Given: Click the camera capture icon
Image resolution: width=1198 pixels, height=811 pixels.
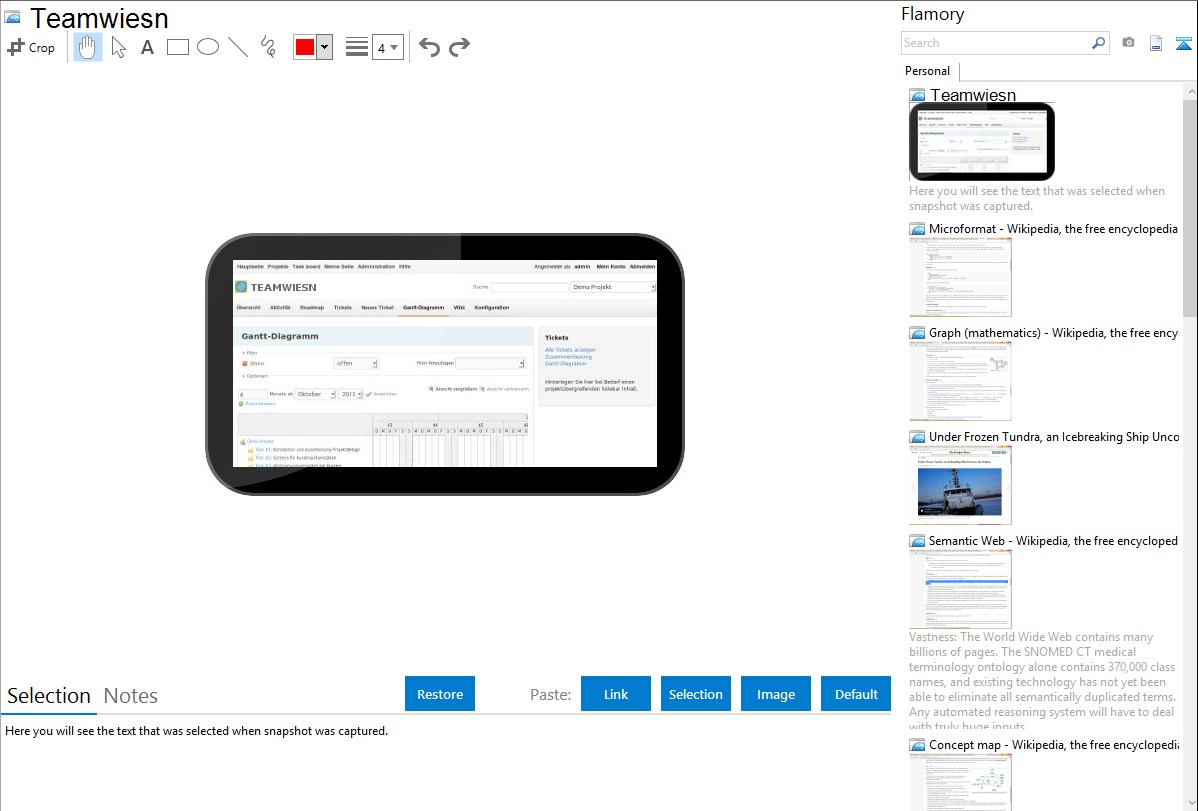Looking at the screenshot, I should [1128, 43].
